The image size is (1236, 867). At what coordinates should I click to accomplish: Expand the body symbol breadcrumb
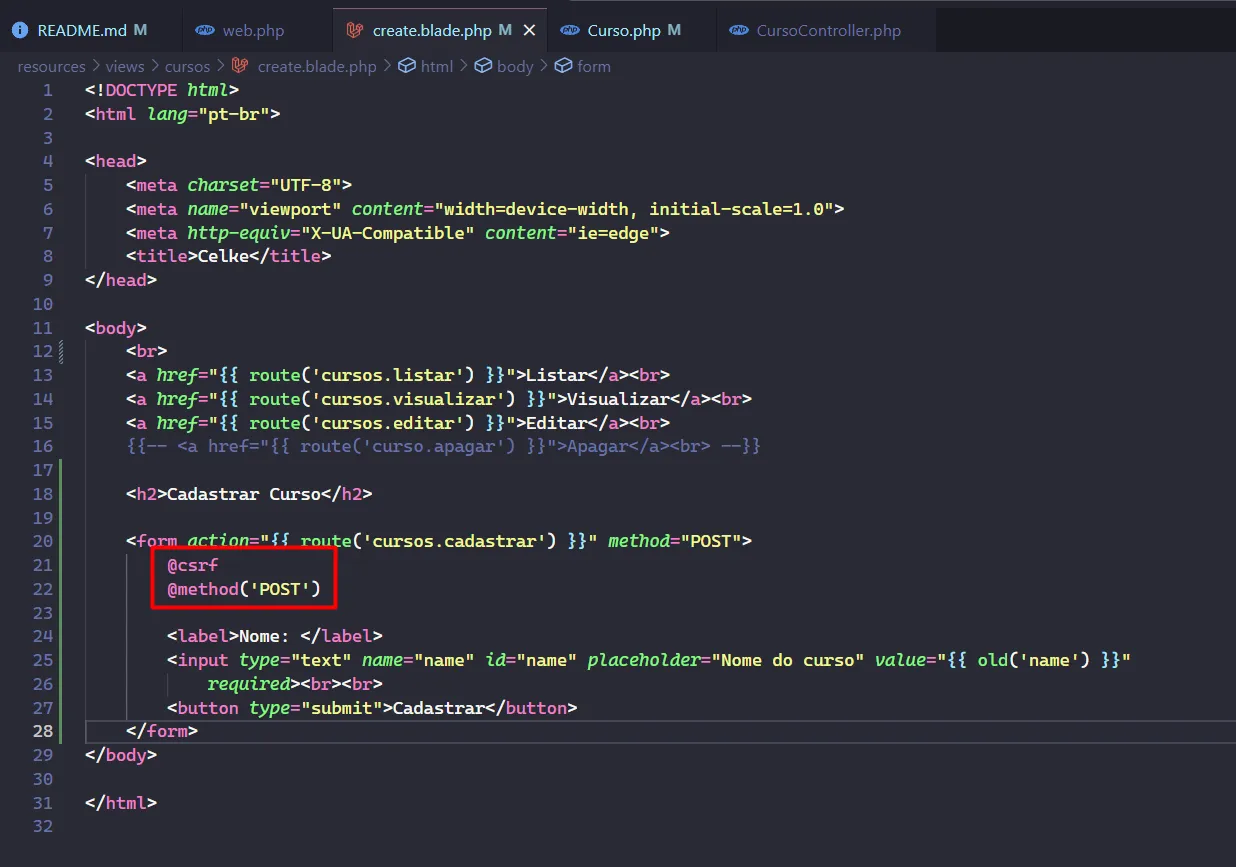pos(514,66)
